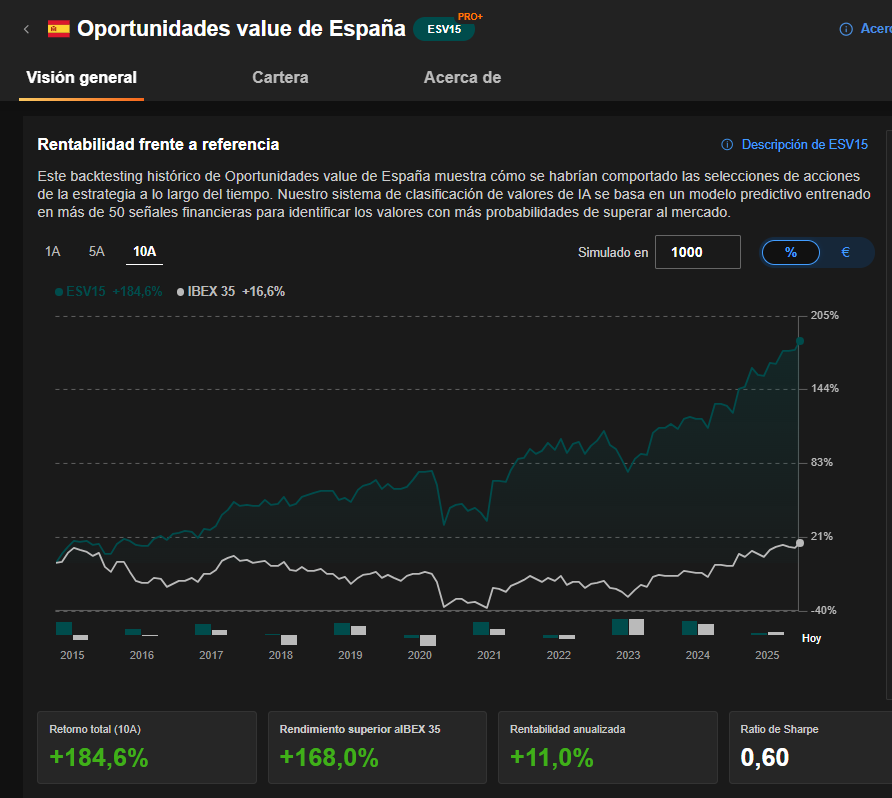Select the 5A time range

click(x=96, y=251)
